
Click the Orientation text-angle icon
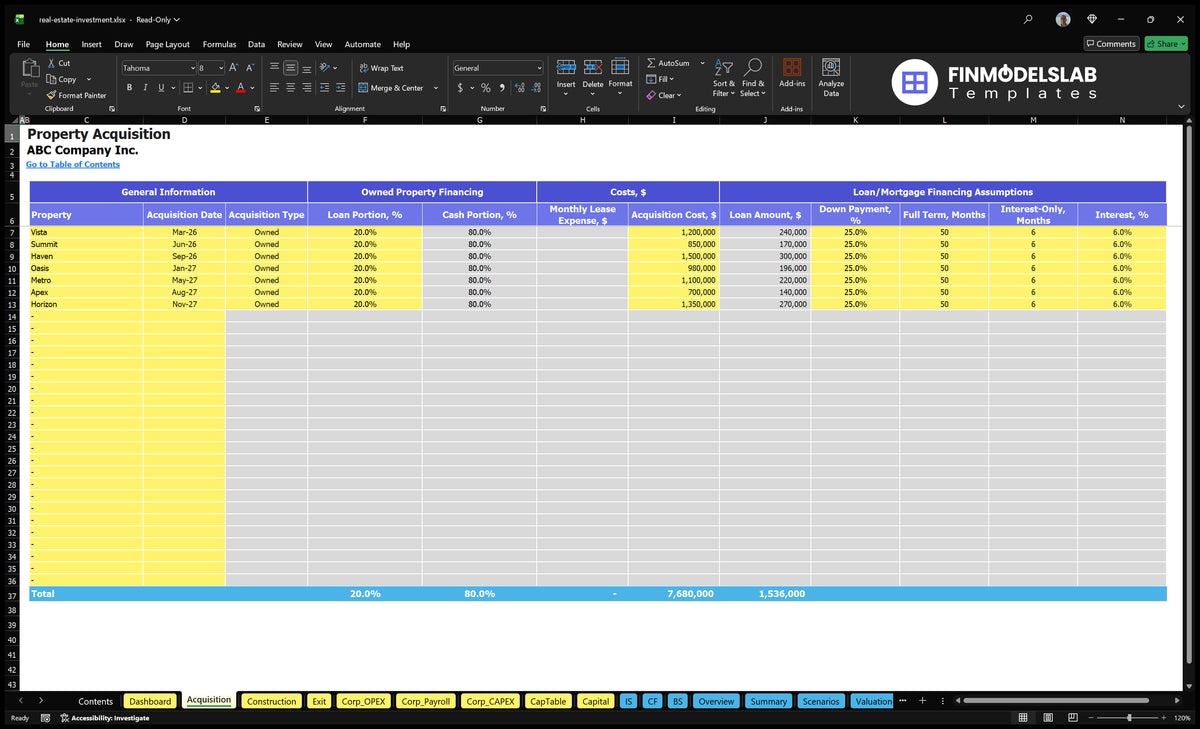coord(325,68)
